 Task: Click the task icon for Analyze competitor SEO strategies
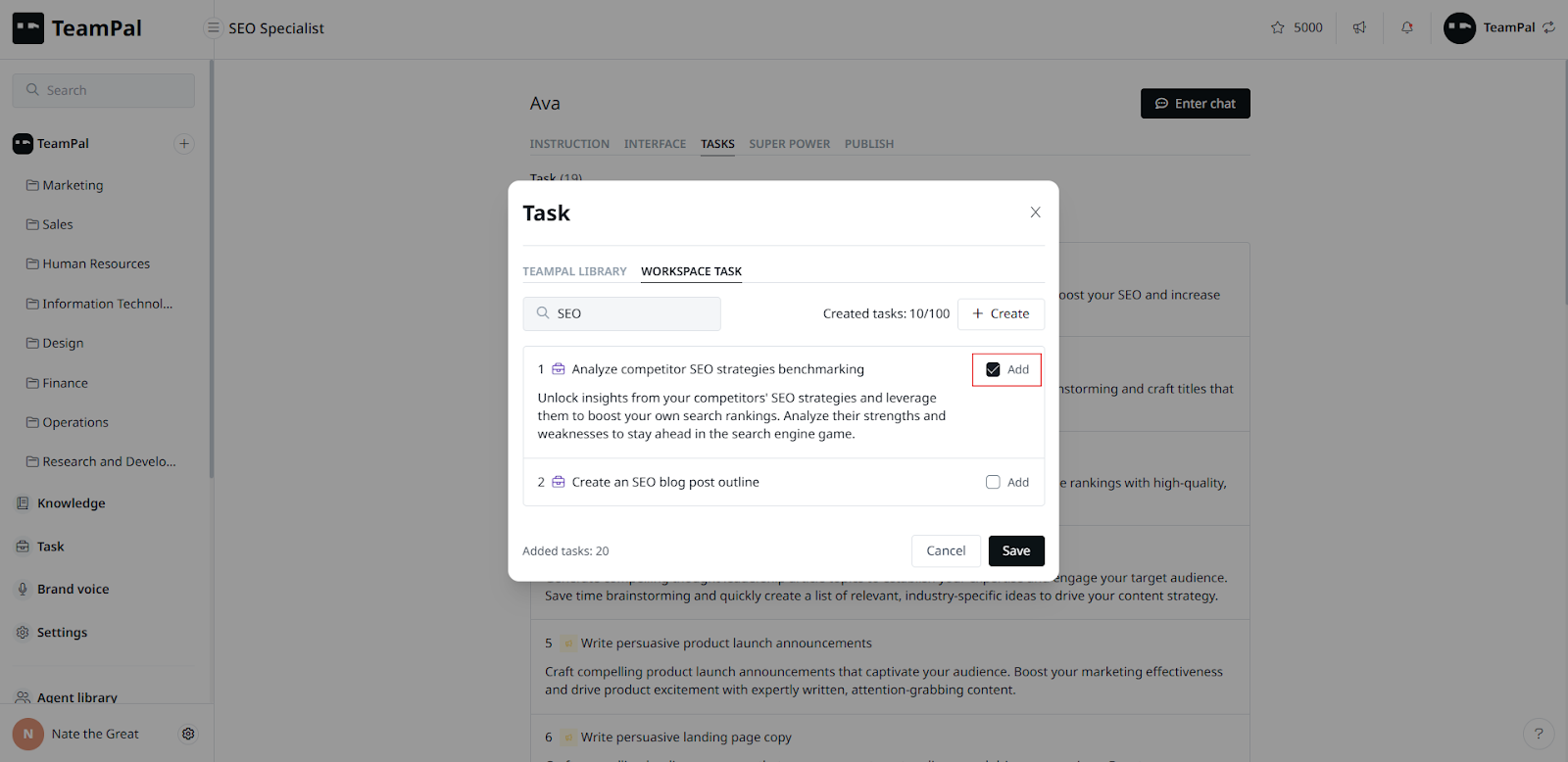click(x=559, y=369)
